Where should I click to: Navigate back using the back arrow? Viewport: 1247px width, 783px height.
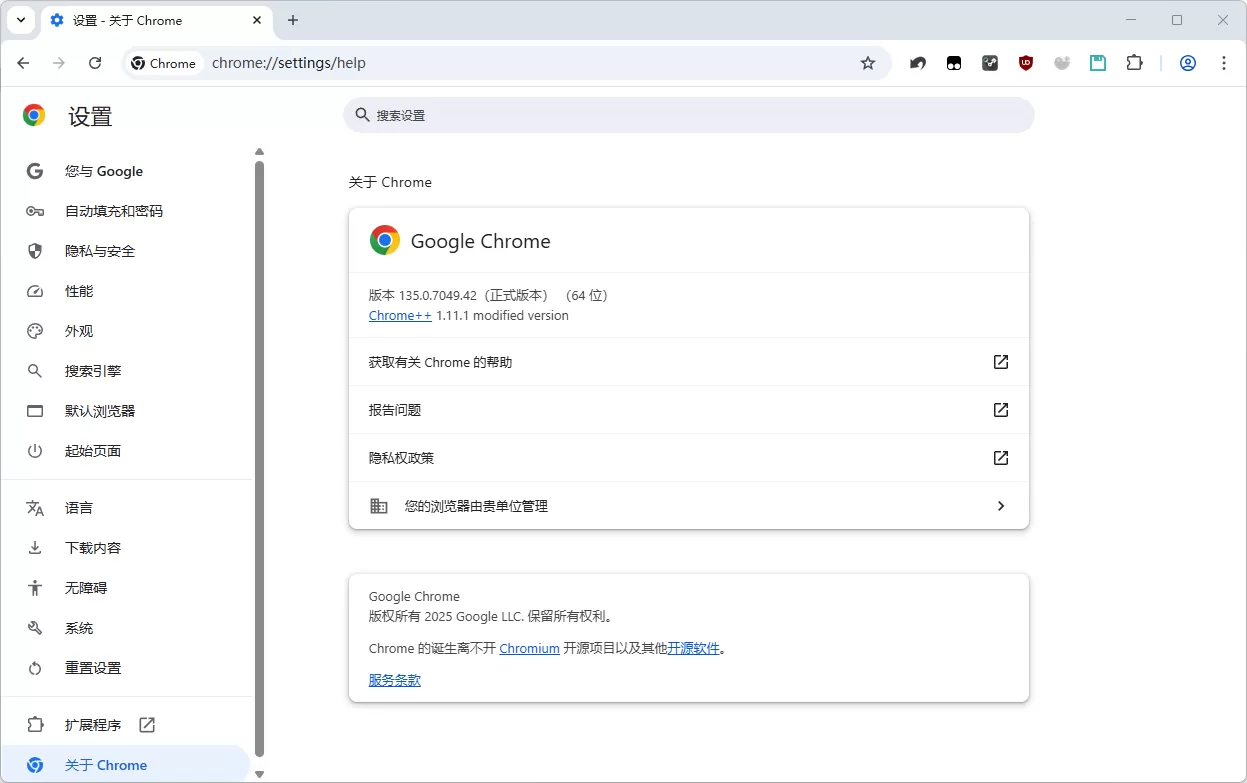click(23, 62)
